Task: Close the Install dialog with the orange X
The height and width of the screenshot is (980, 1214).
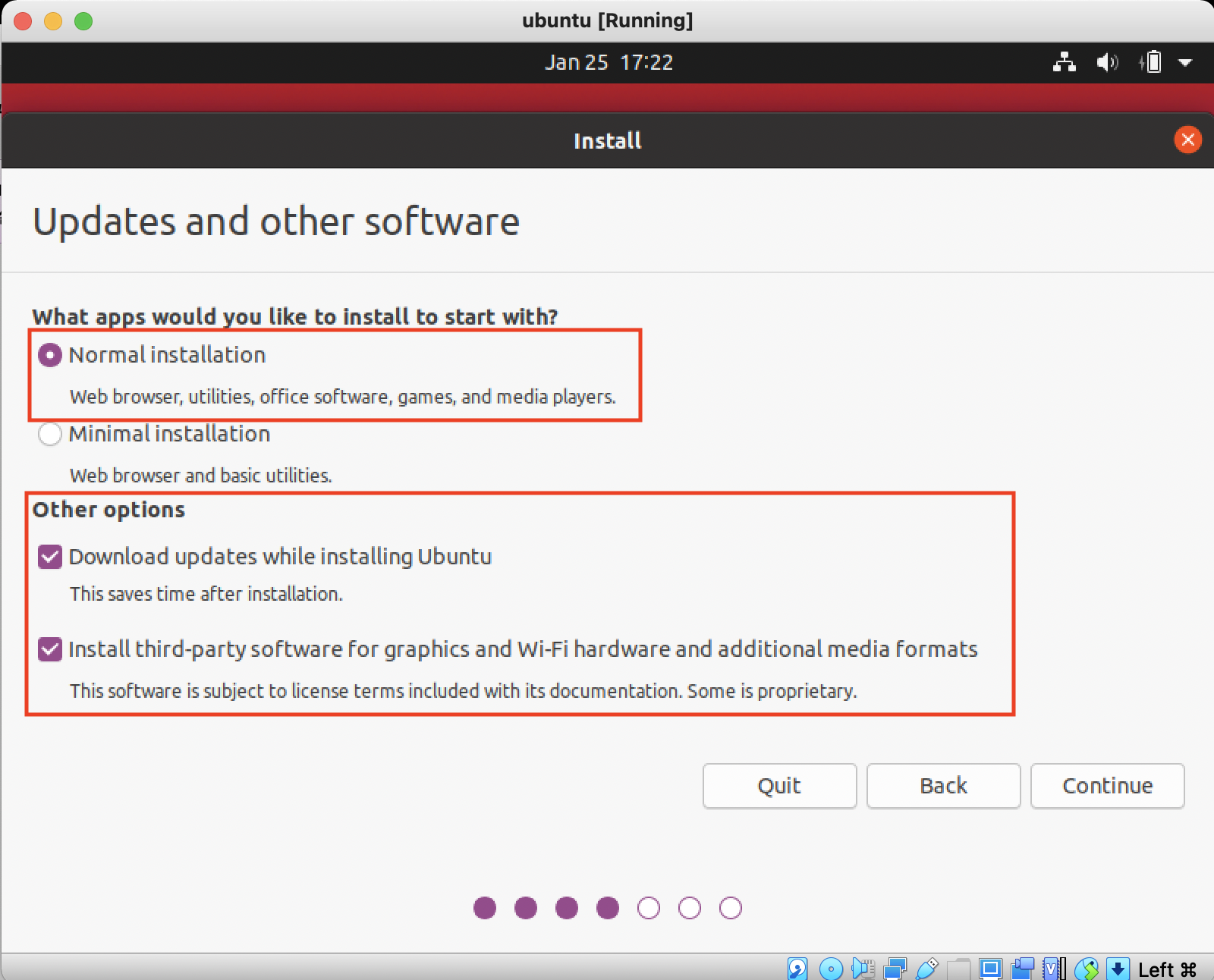Action: [1187, 140]
